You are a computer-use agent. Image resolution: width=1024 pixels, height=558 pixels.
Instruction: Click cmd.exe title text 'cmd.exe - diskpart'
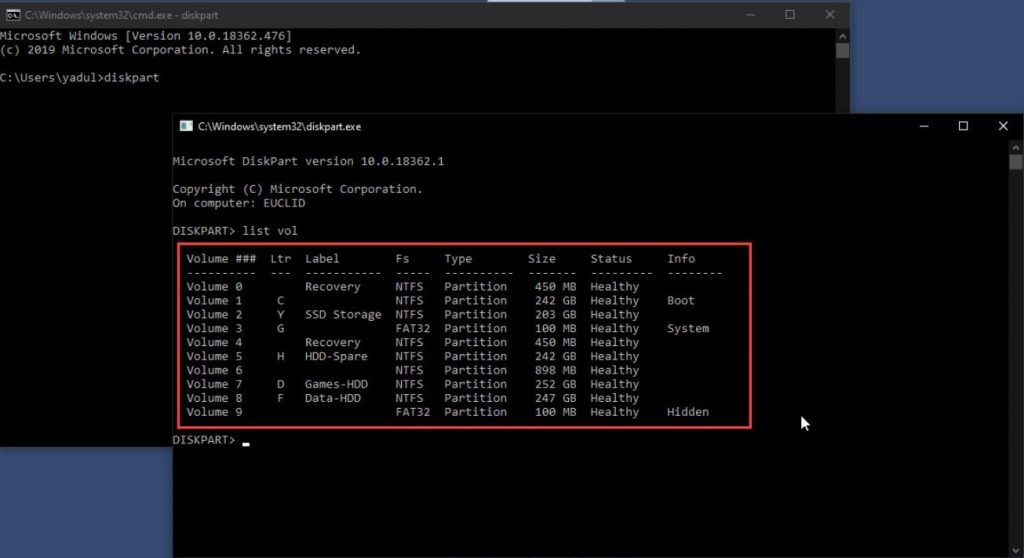click(175, 15)
